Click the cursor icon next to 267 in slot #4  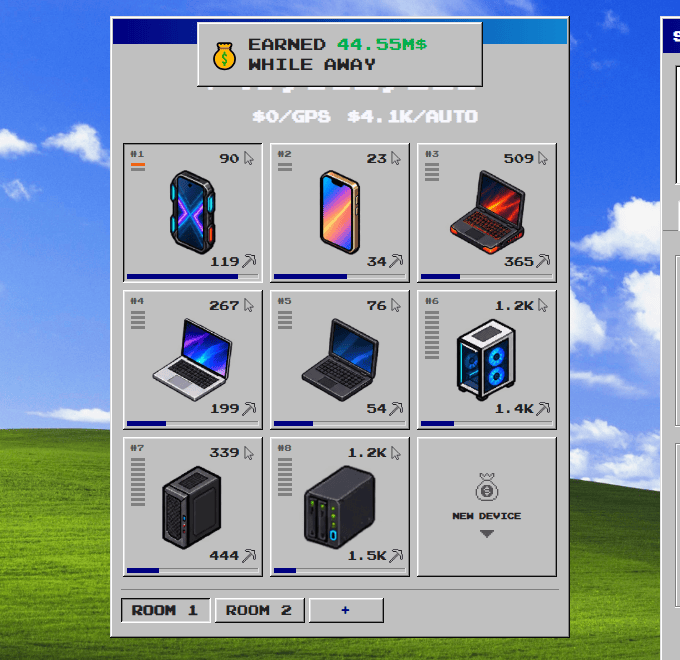[248, 305]
